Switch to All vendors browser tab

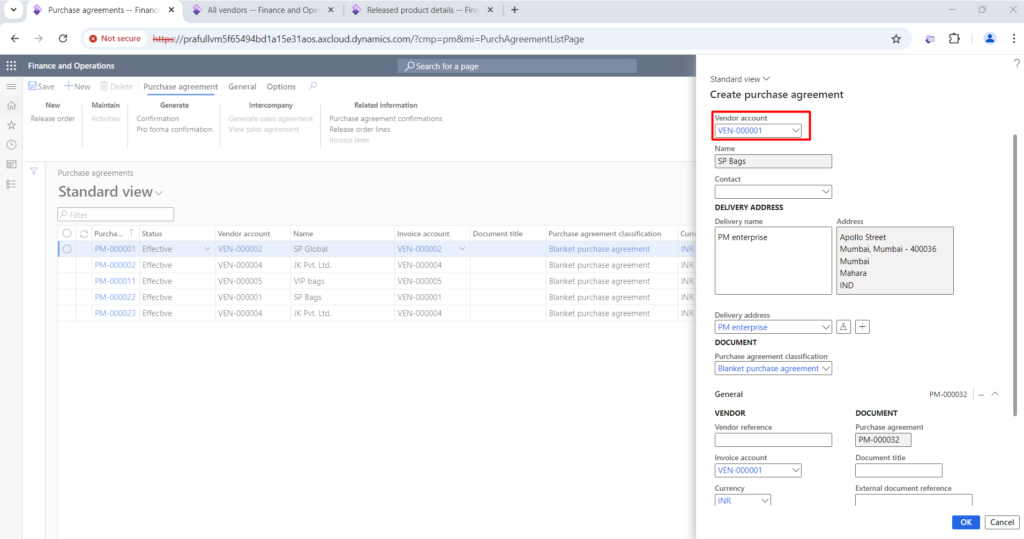point(263,10)
